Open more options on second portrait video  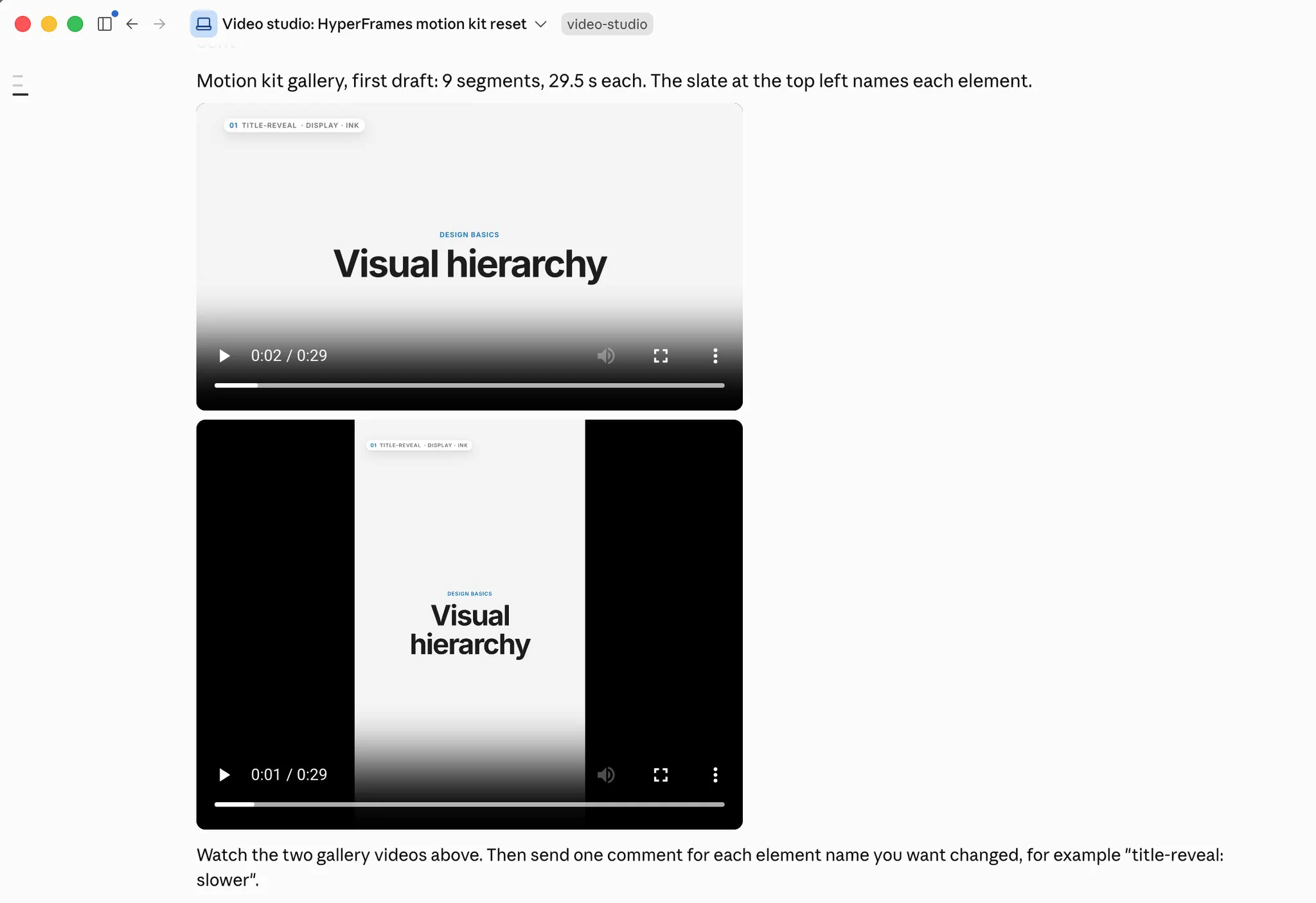point(715,774)
